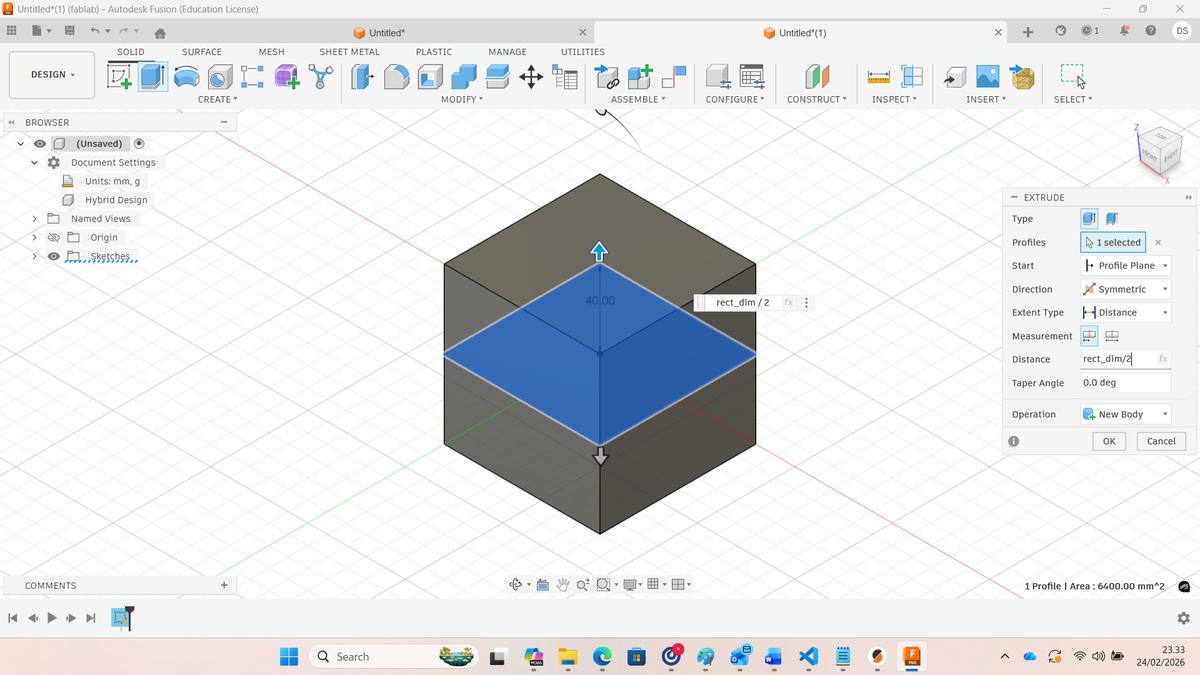Viewport: 1200px width, 675px height.
Task: Open the Direction Symmetric dropdown
Action: (x=1126, y=289)
